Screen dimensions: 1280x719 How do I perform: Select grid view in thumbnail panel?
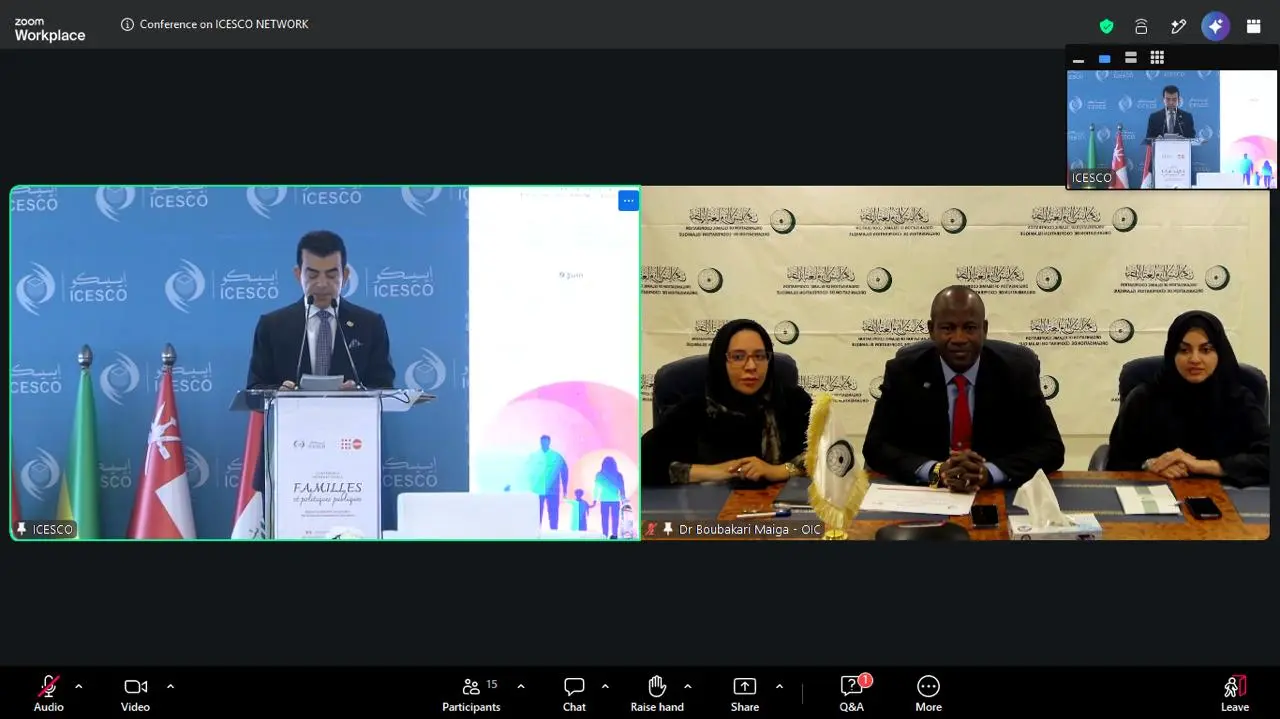pos(1157,58)
